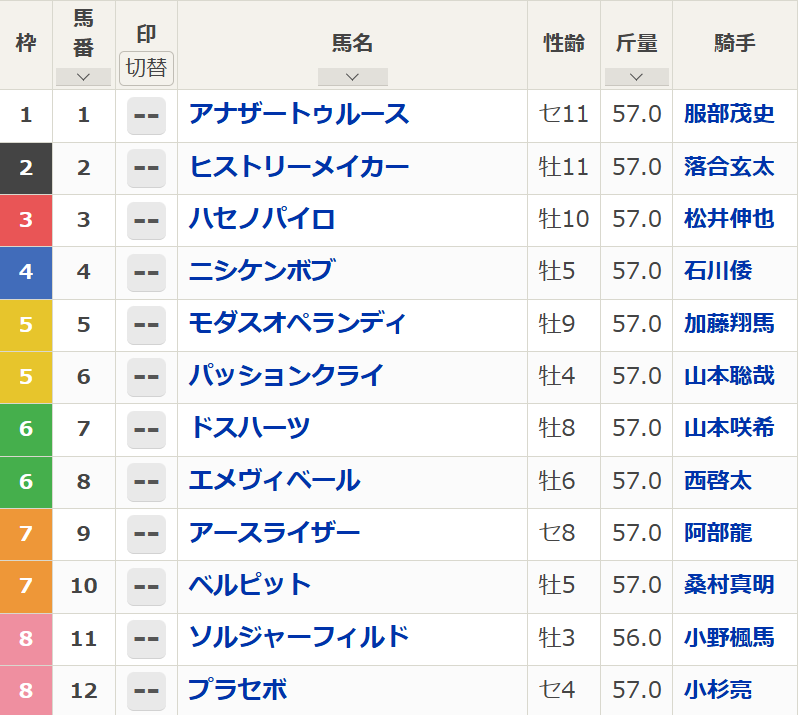Open jockey page for 服部茂史
This screenshot has width=798, height=715.
[729, 114]
